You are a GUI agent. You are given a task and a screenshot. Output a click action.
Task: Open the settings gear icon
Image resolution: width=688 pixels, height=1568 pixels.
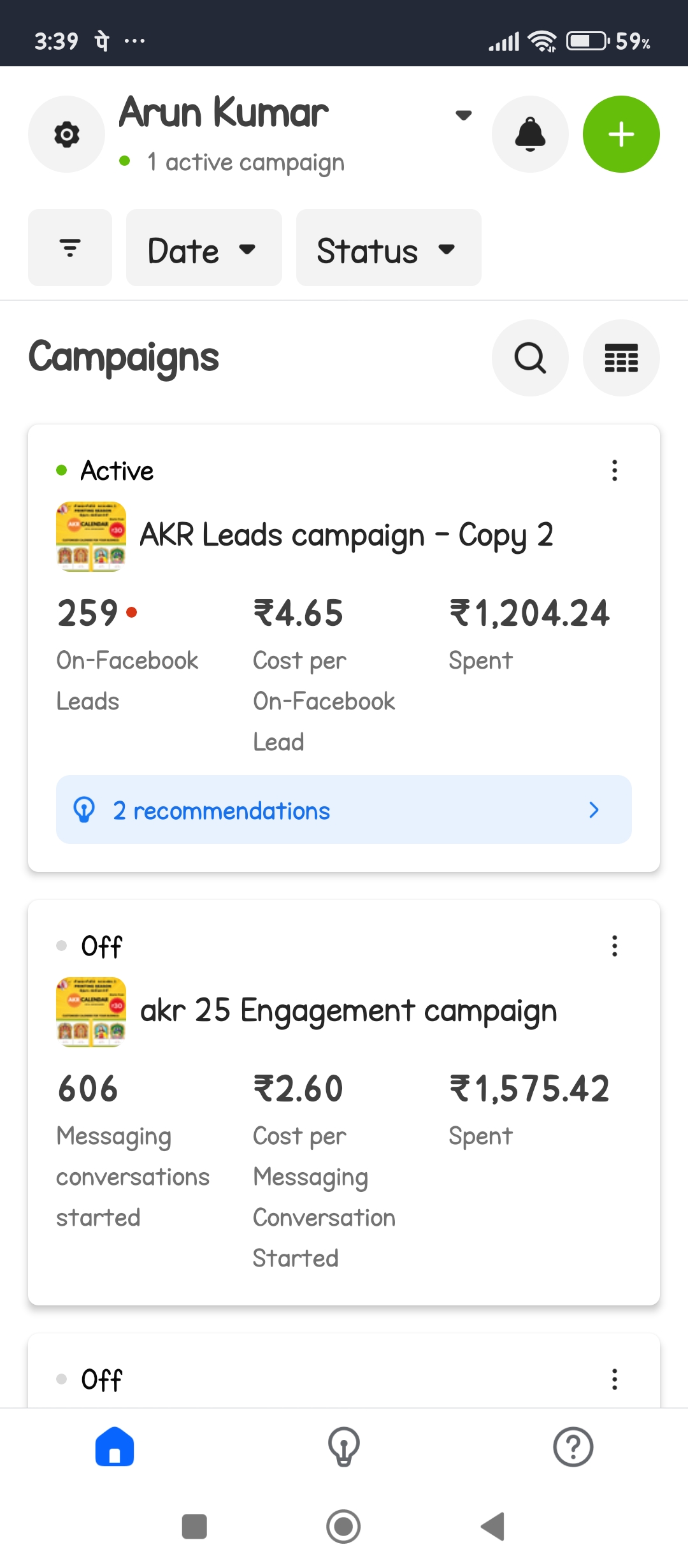tap(66, 134)
